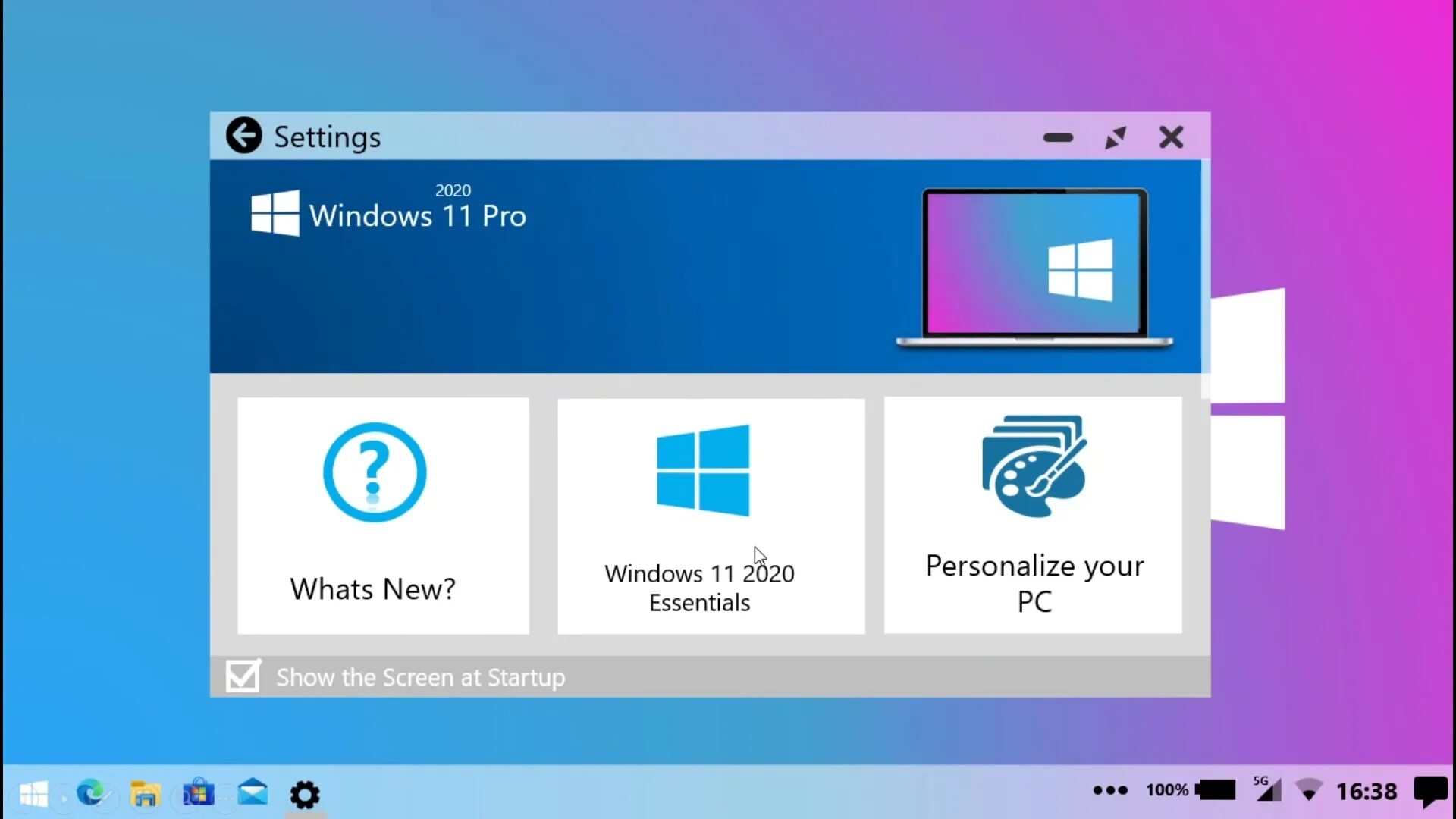Click the Windows 11 Pro logo in banner
Viewport: 1456px width, 819px height.
[x=275, y=214]
